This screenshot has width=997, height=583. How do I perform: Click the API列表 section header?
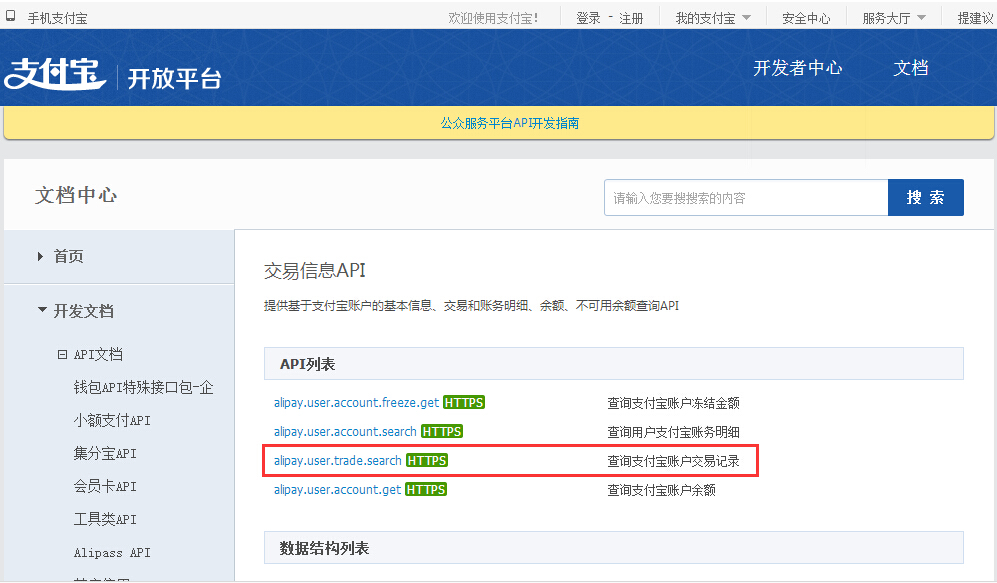pos(614,364)
